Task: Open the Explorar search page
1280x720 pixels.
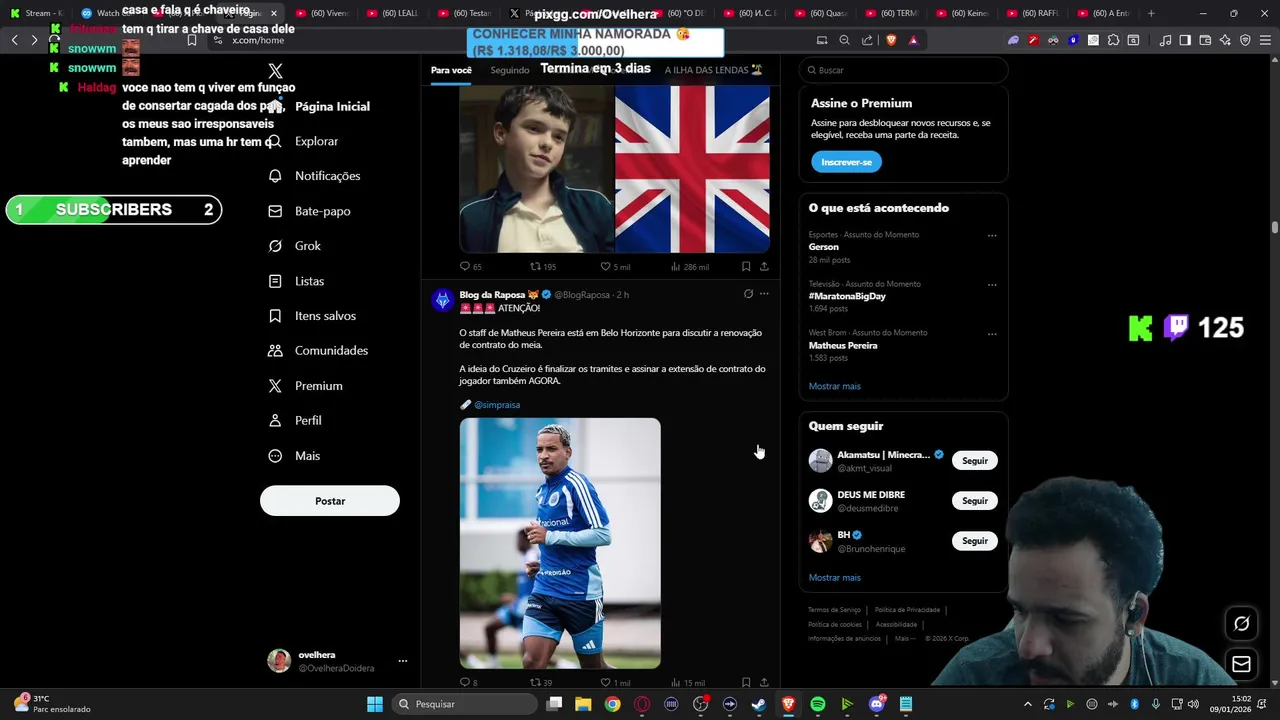Action: pos(304,141)
